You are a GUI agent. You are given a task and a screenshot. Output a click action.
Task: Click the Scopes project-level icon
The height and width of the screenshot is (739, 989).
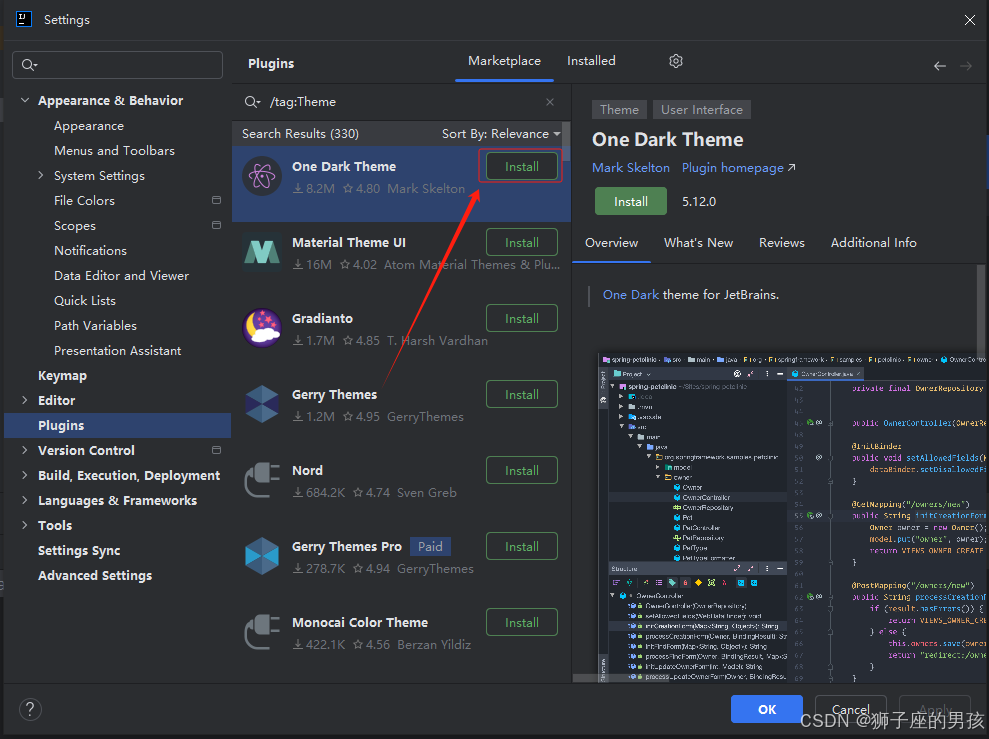click(x=216, y=225)
